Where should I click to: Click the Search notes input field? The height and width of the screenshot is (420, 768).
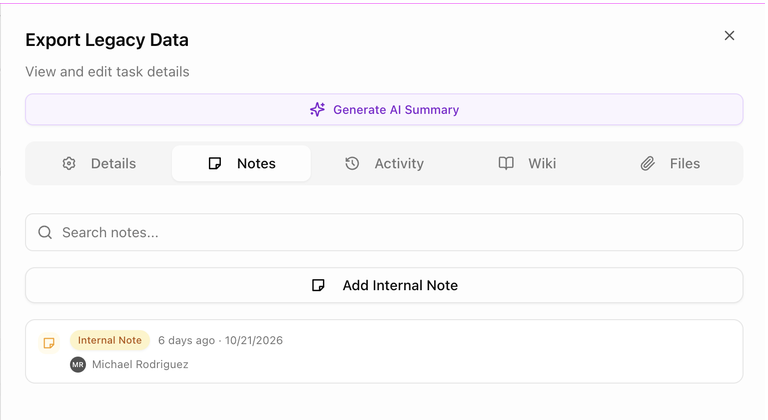[384, 232]
